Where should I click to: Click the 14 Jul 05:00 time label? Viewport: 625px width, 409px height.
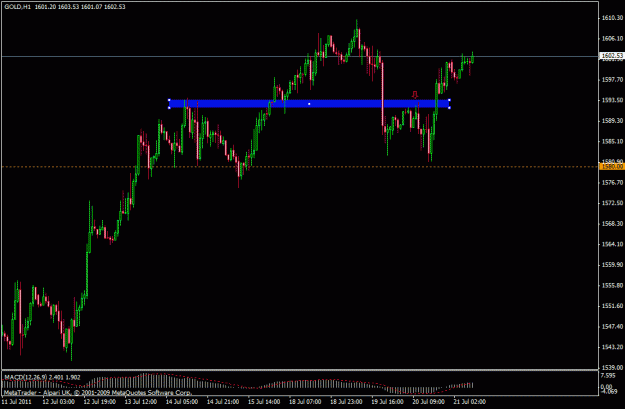click(181, 402)
